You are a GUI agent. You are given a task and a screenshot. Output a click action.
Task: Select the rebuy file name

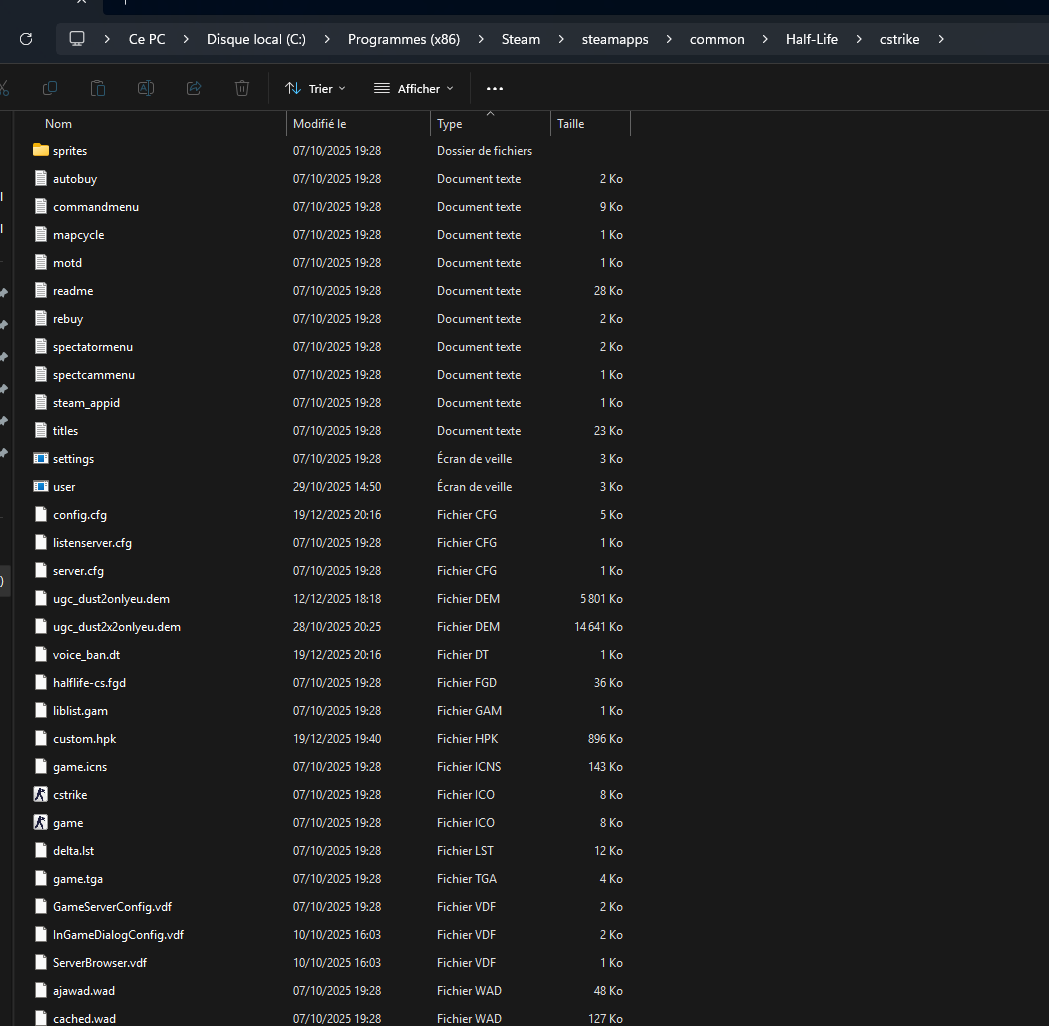(68, 319)
